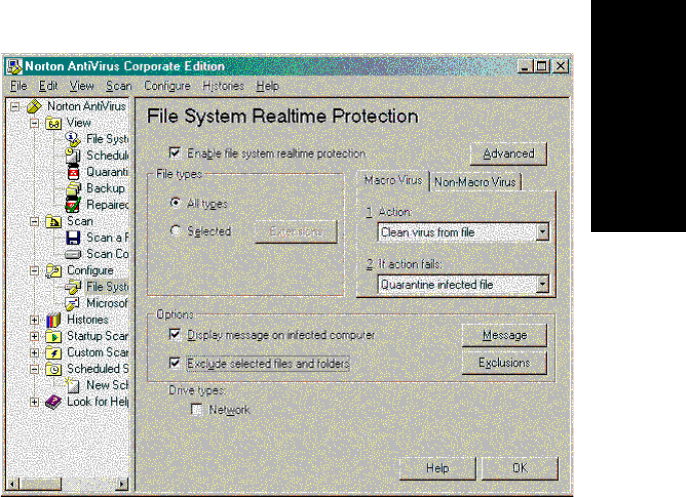Click the Message button

pos(504,335)
